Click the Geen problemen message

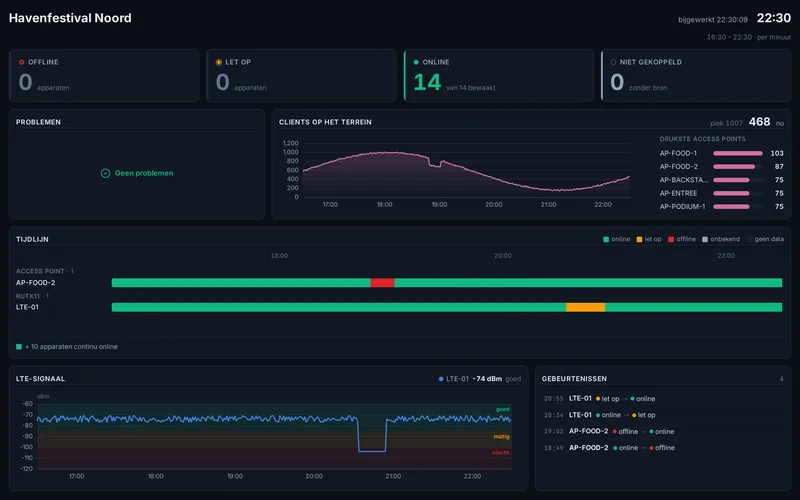[x=144, y=173]
